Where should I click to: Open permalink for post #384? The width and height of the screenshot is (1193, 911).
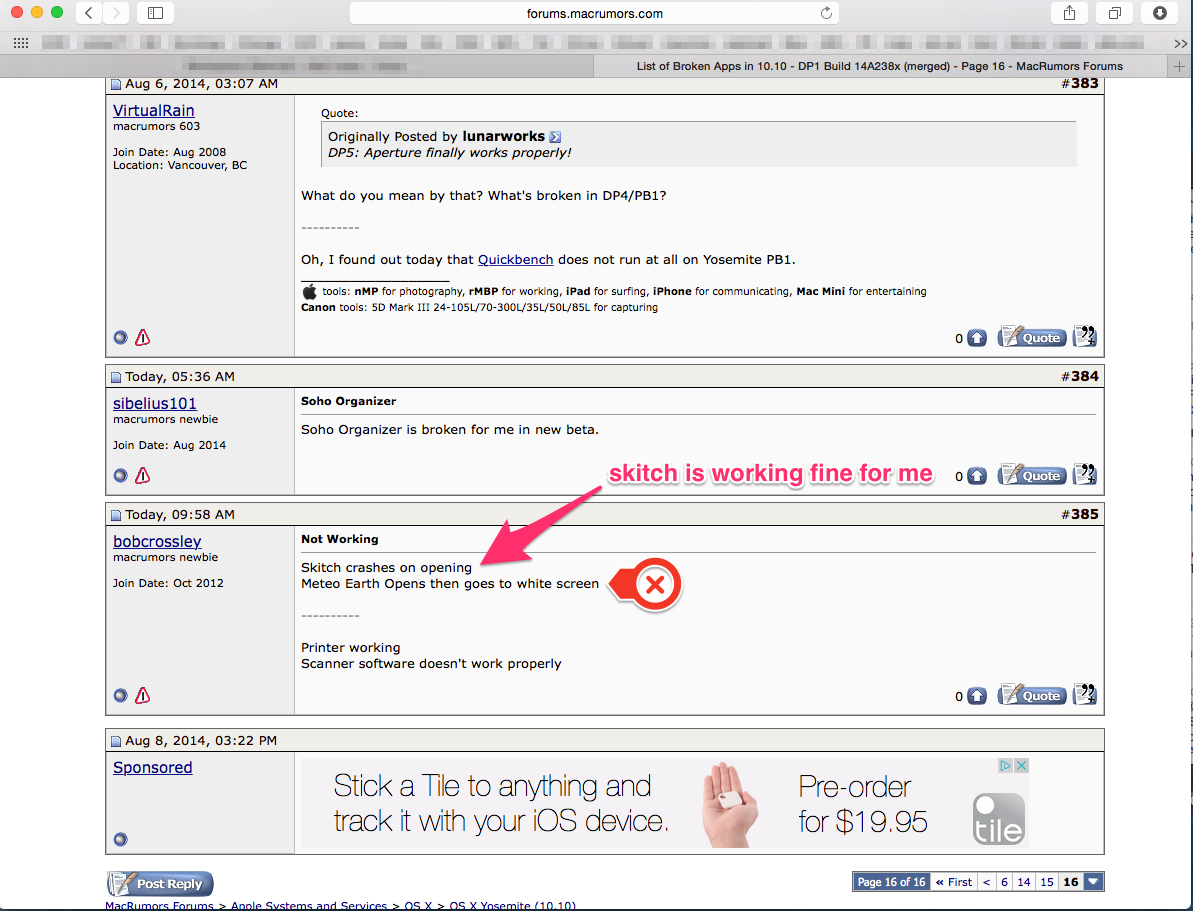[x=1085, y=376]
